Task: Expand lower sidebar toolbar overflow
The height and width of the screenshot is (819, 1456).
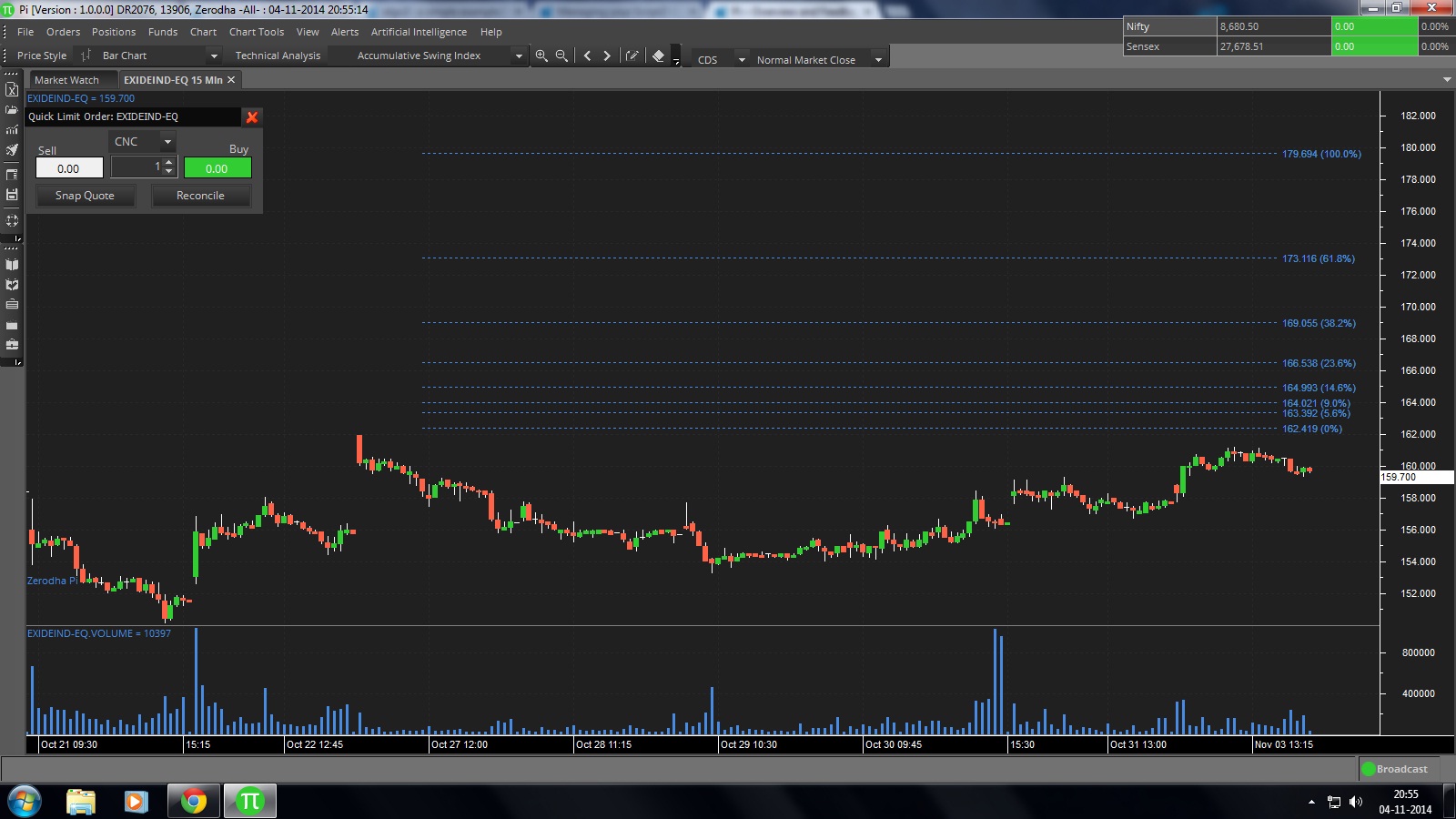Action: [x=17, y=362]
